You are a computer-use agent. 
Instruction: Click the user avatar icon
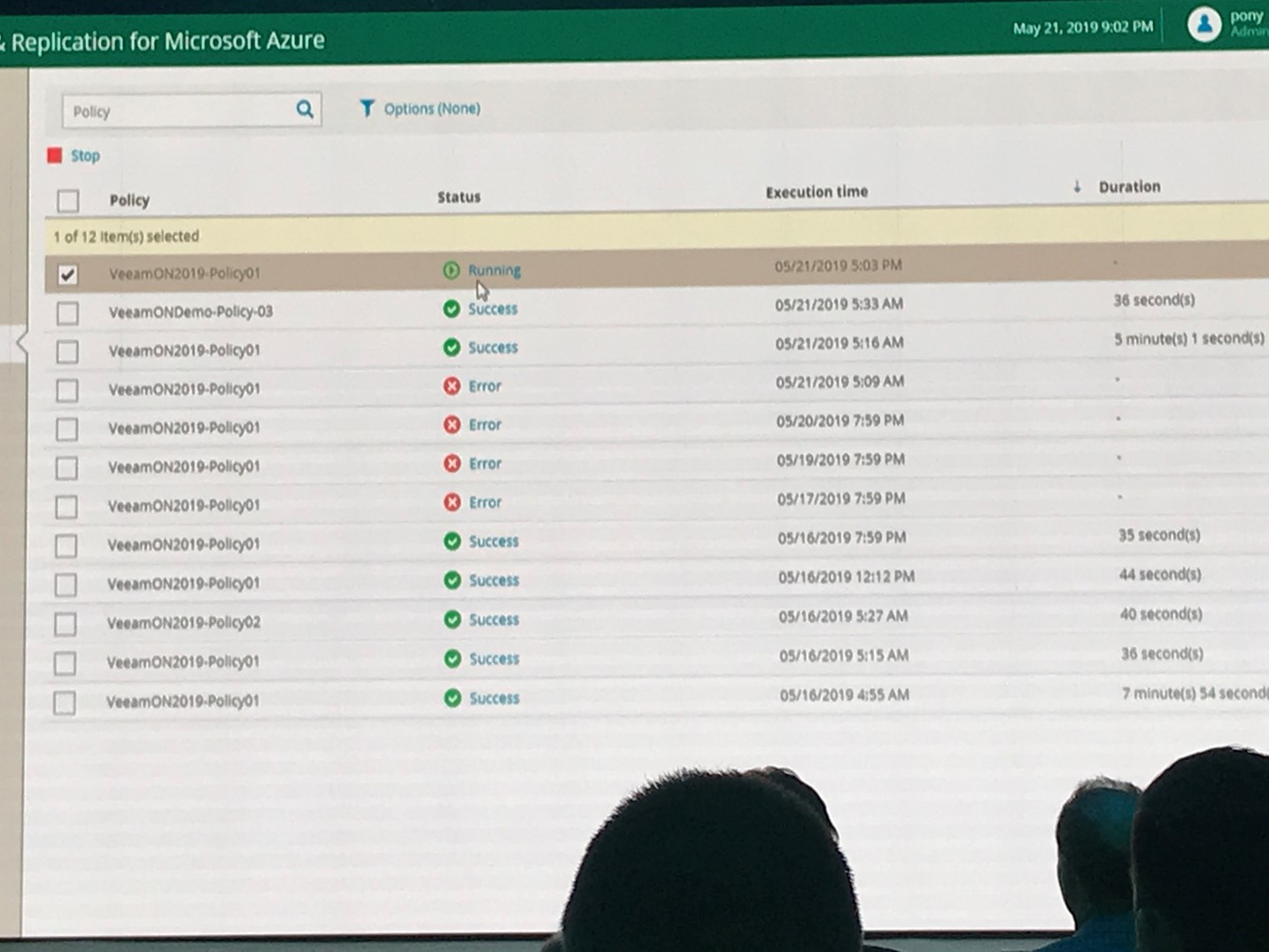(1204, 25)
